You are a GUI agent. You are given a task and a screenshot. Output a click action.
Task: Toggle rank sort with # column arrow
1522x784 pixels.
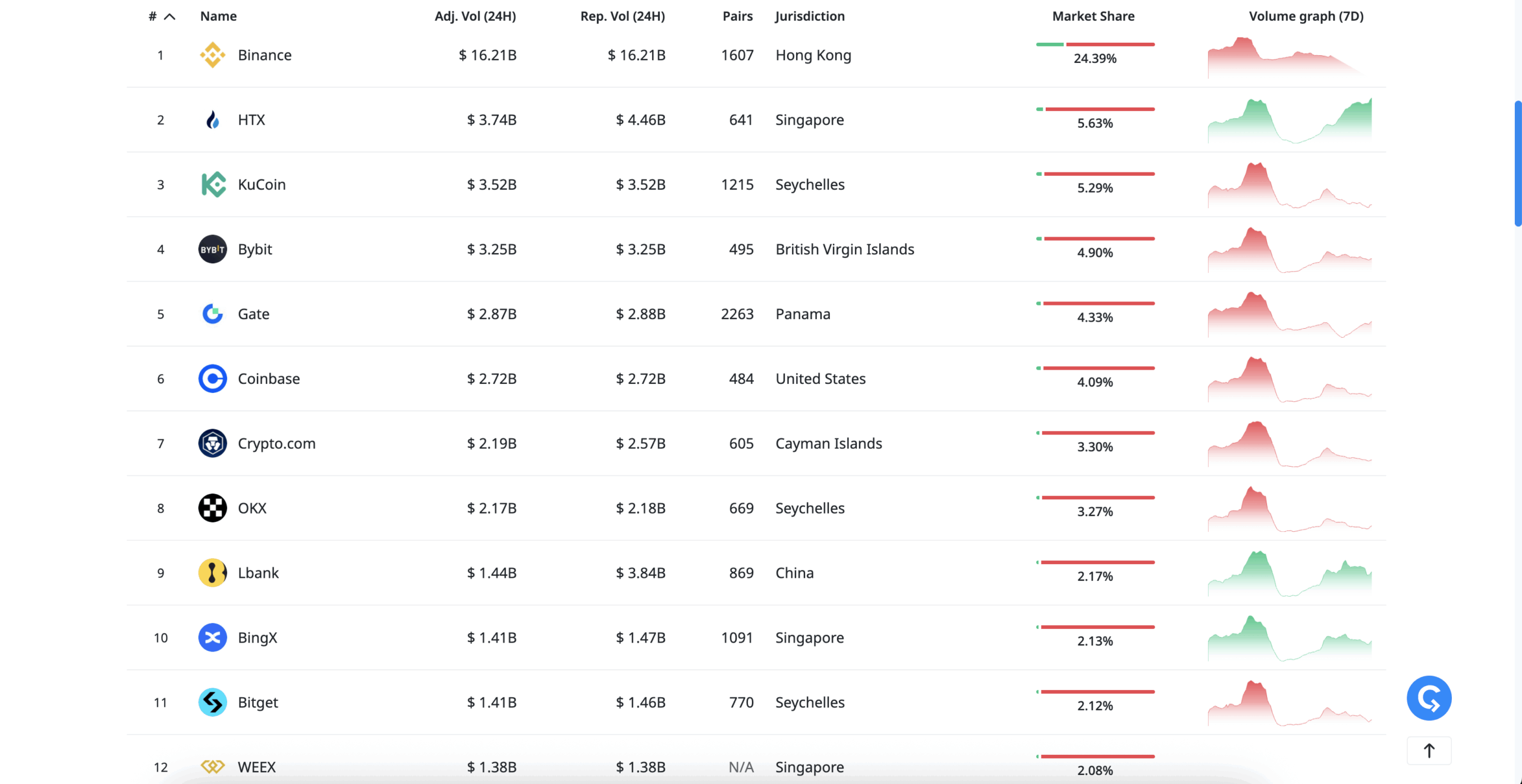tap(169, 17)
